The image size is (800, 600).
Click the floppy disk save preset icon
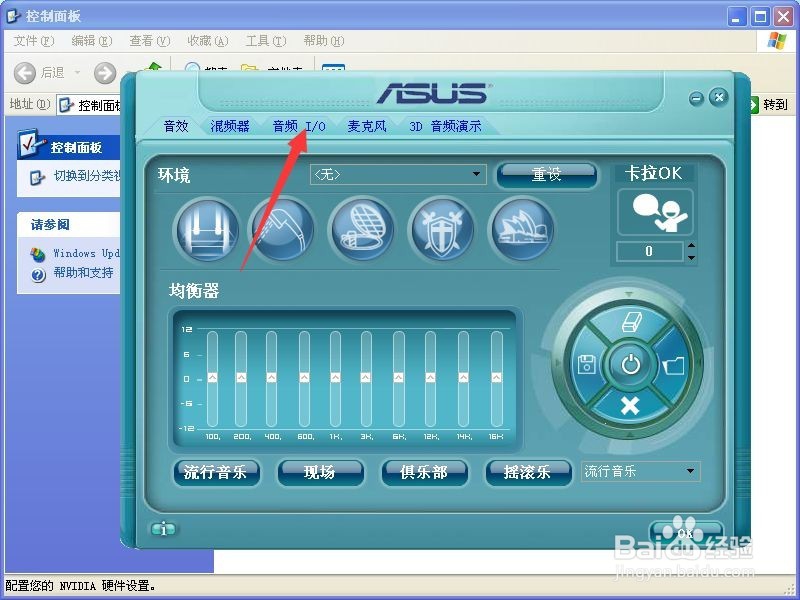587,365
